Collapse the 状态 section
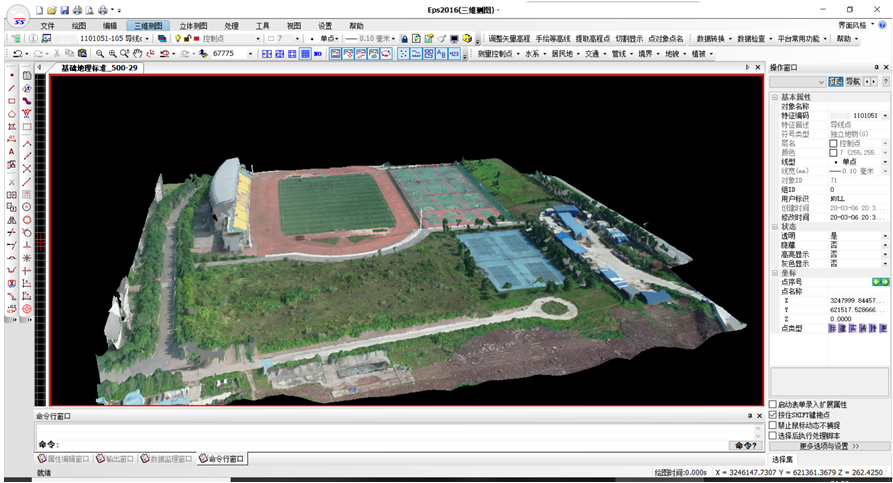The height and width of the screenshot is (483, 893). (775, 227)
